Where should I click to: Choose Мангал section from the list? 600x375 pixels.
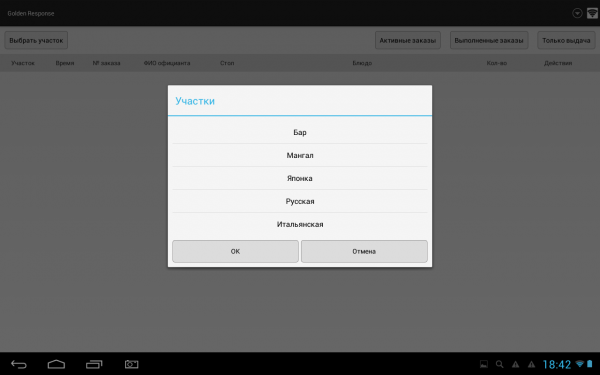point(300,155)
